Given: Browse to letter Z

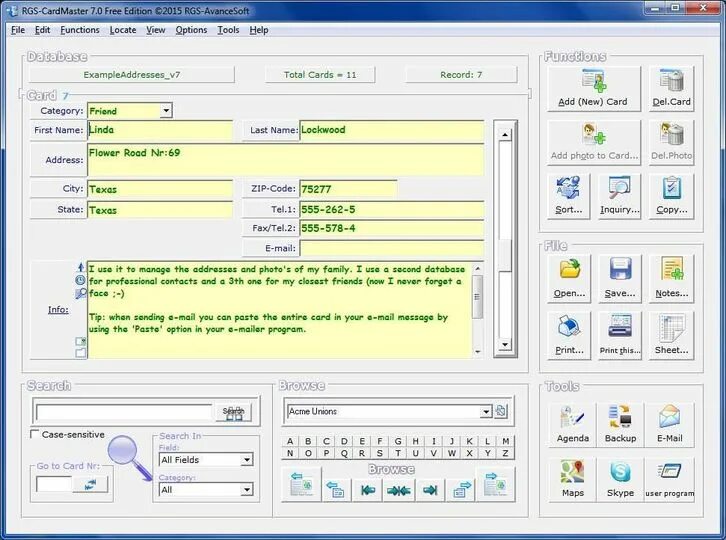Looking at the screenshot, I should [x=506, y=453].
